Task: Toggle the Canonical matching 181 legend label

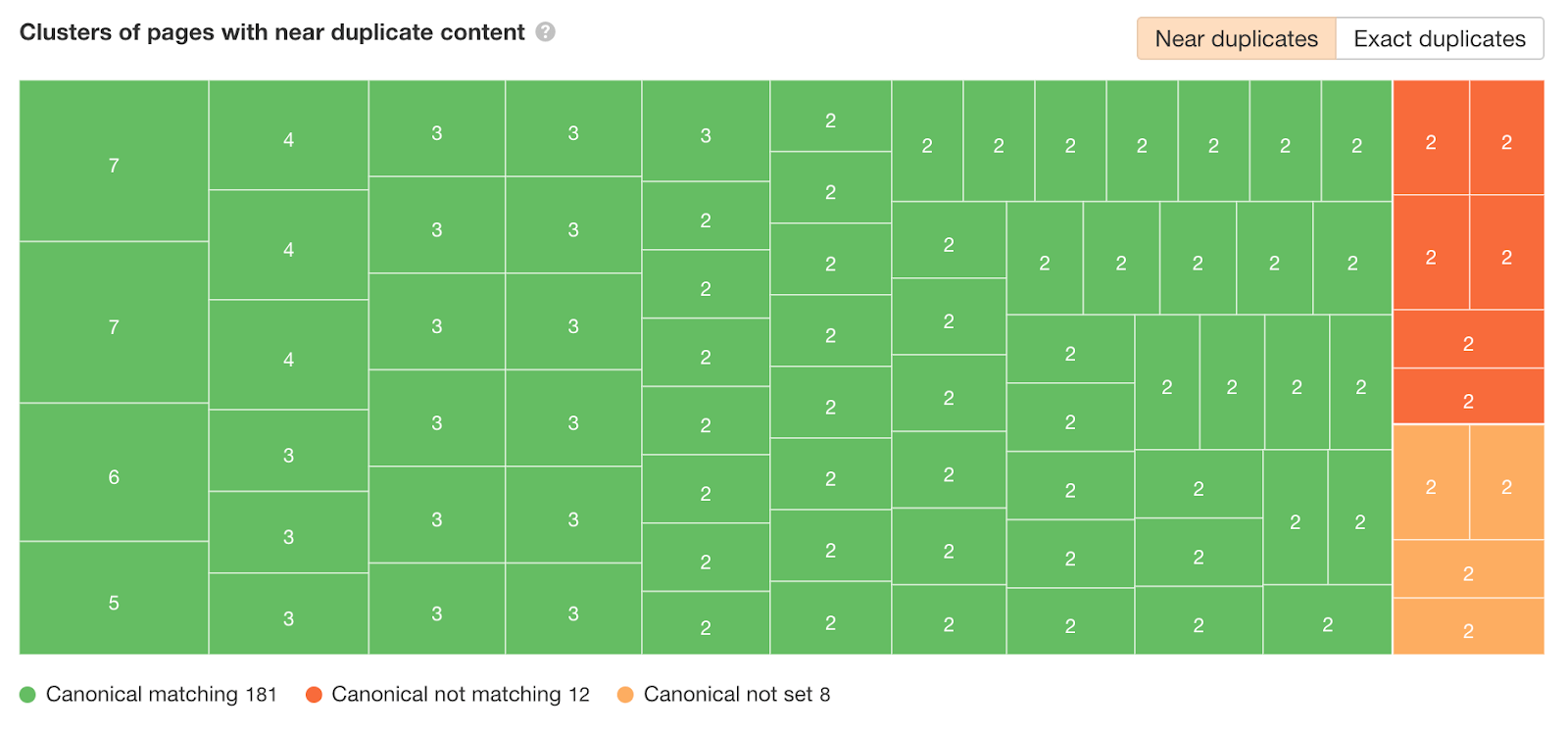Action: pyautogui.click(x=161, y=695)
